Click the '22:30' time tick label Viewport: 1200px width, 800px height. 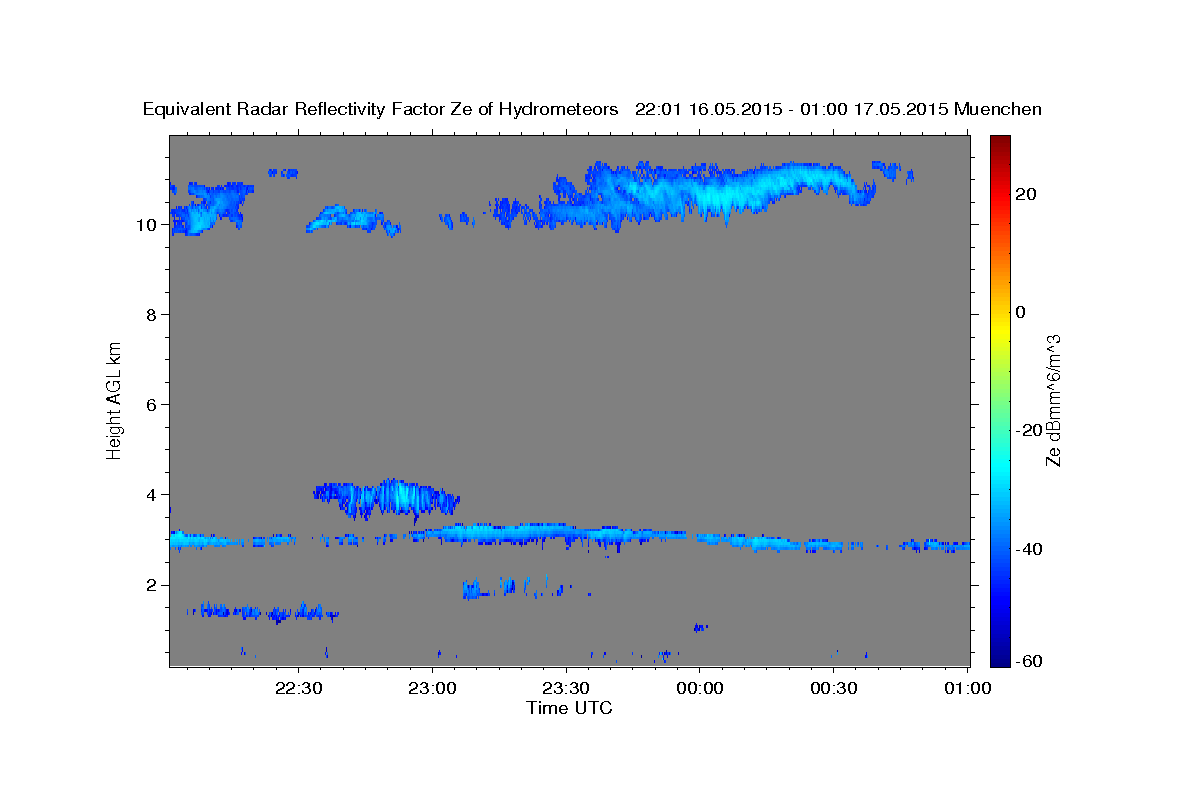coord(299,688)
